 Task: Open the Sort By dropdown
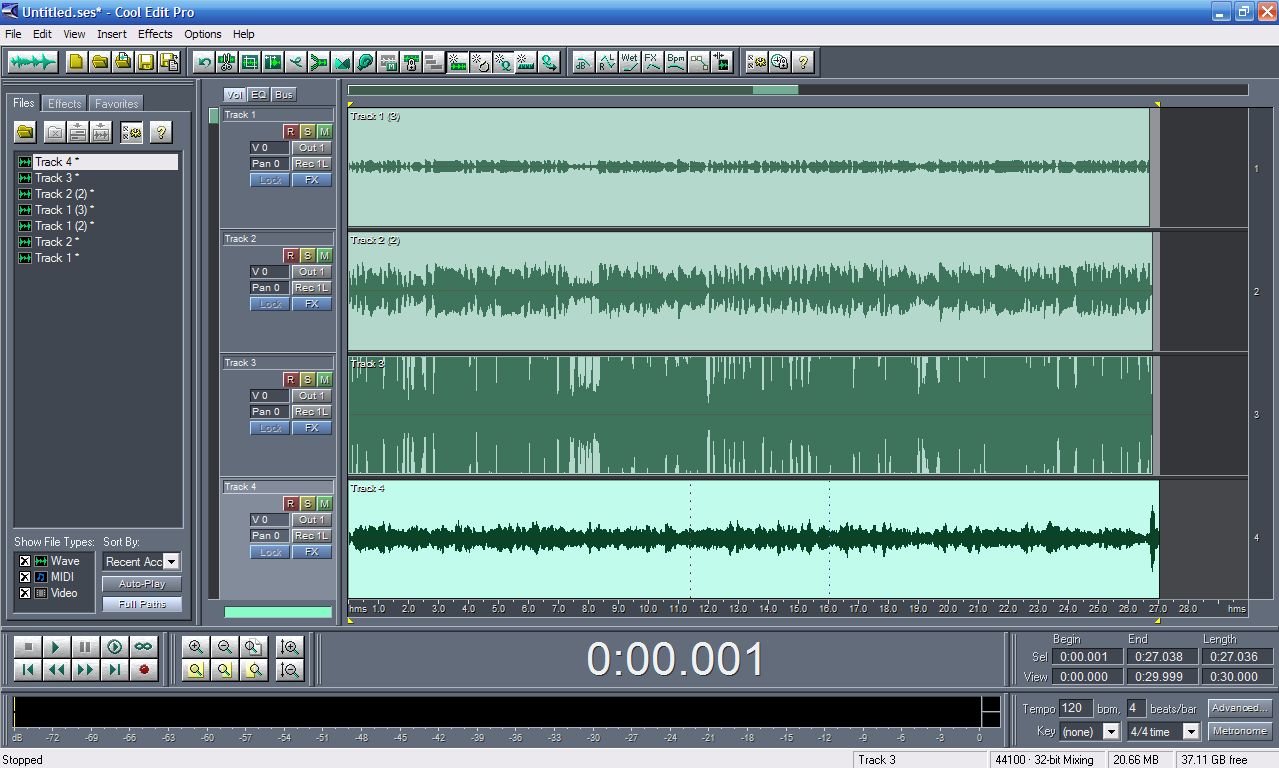(x=172, y=562)
